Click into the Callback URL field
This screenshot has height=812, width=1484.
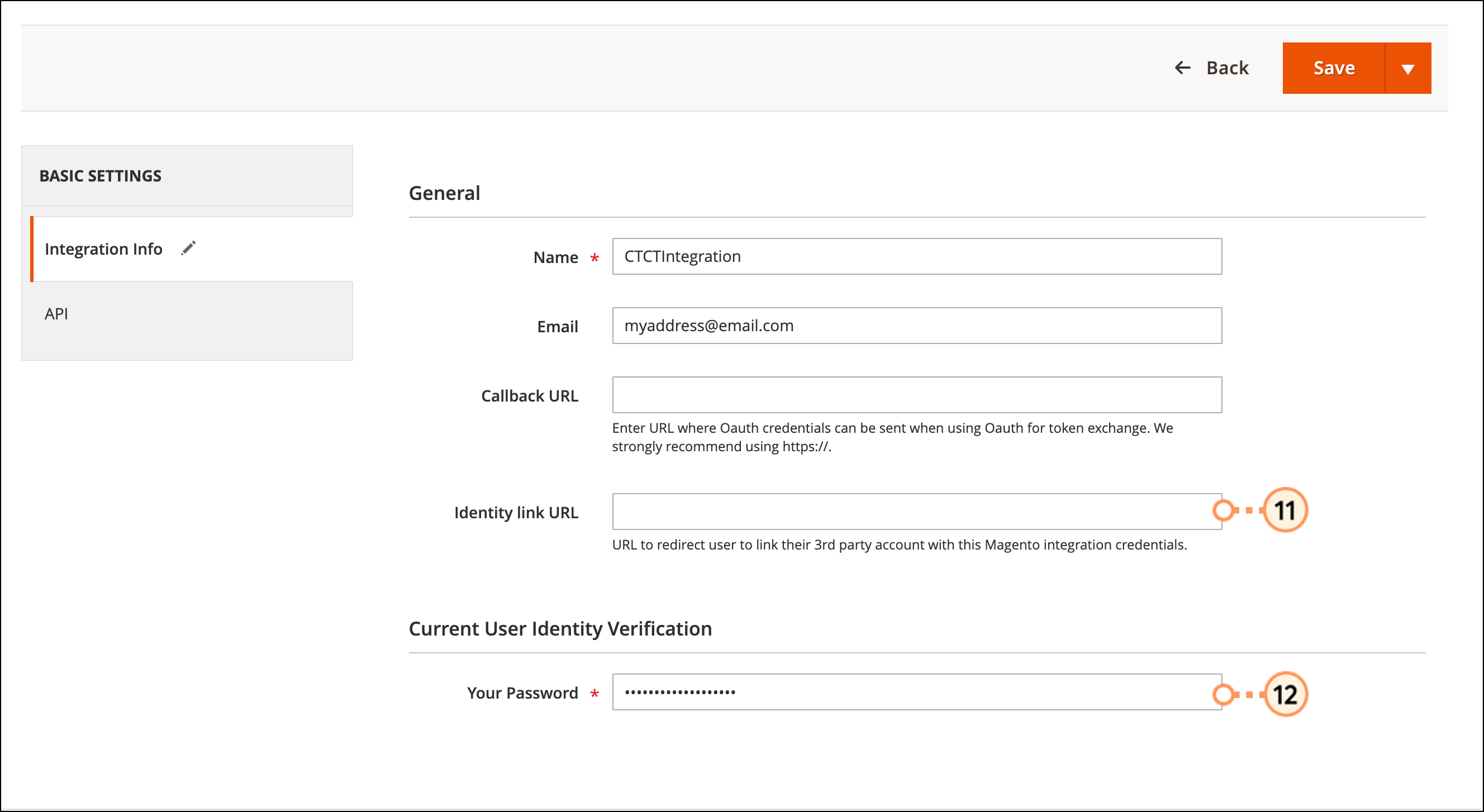[916, 395]
